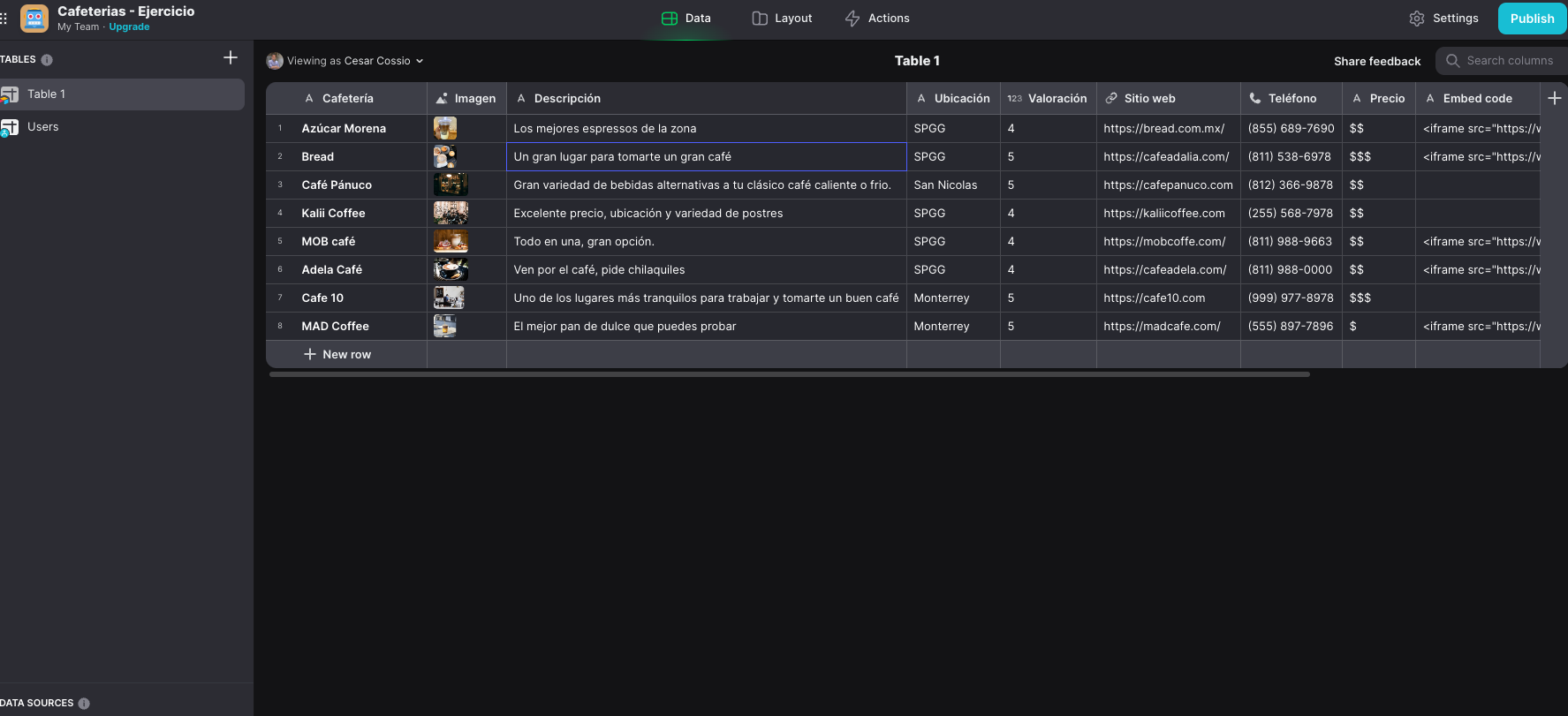Click the DATA SOURCES info icon
This screenshot has width=1568, height=716.
(84, 704)
